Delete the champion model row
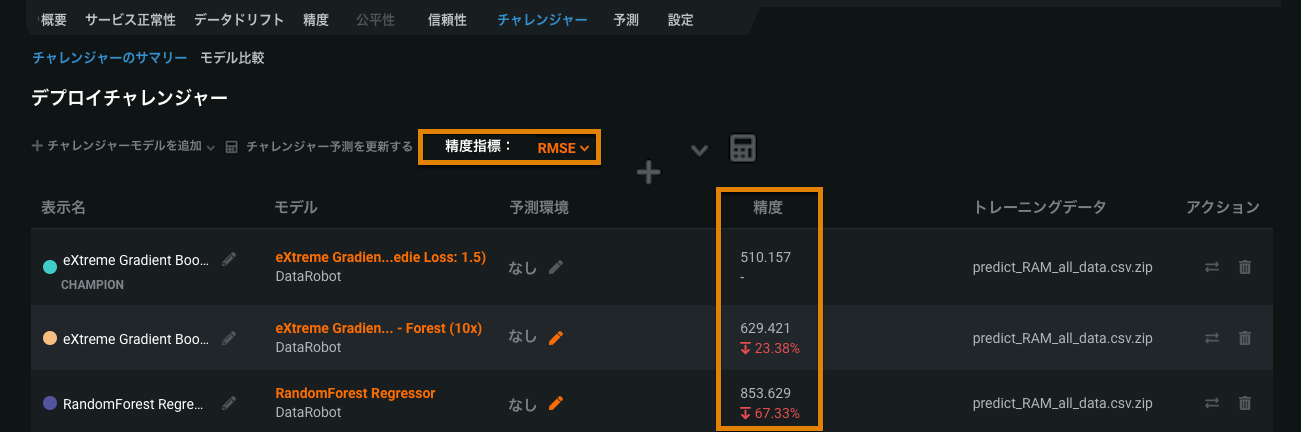1301x432 pixels. click(x=1245, y=267)
